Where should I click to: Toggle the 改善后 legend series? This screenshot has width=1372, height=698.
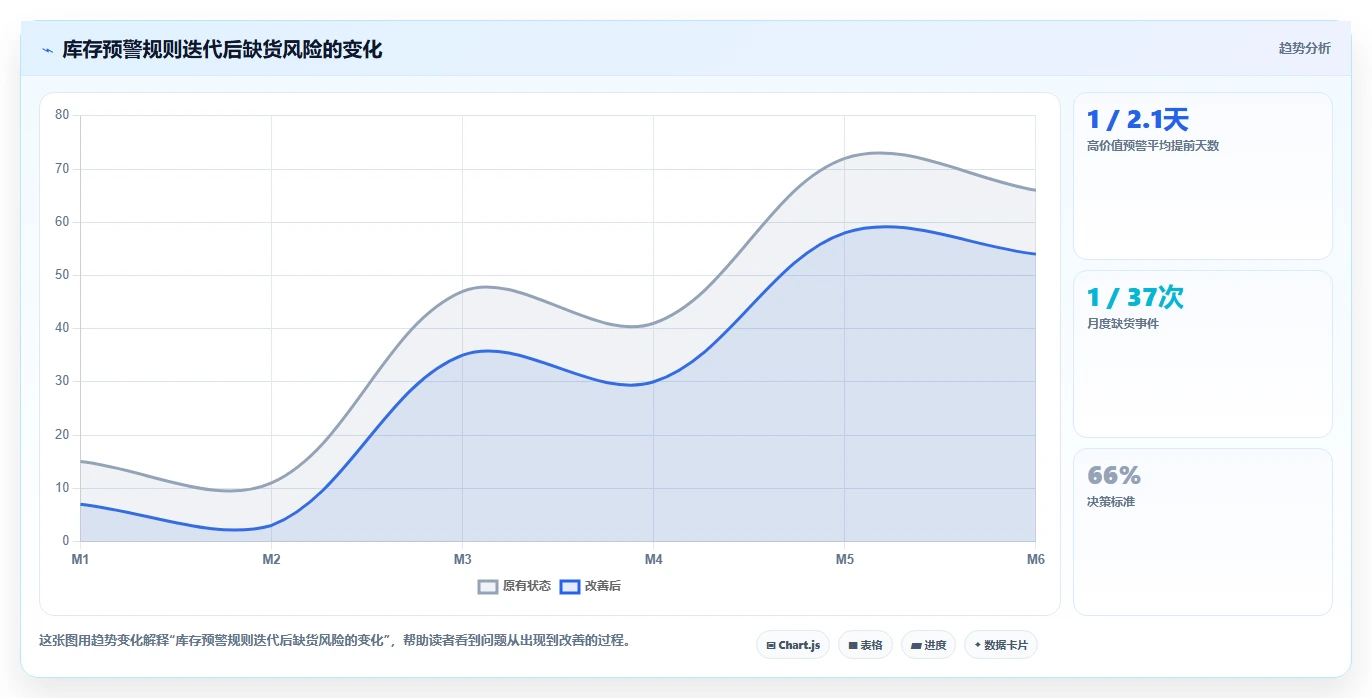pos(590,586)
